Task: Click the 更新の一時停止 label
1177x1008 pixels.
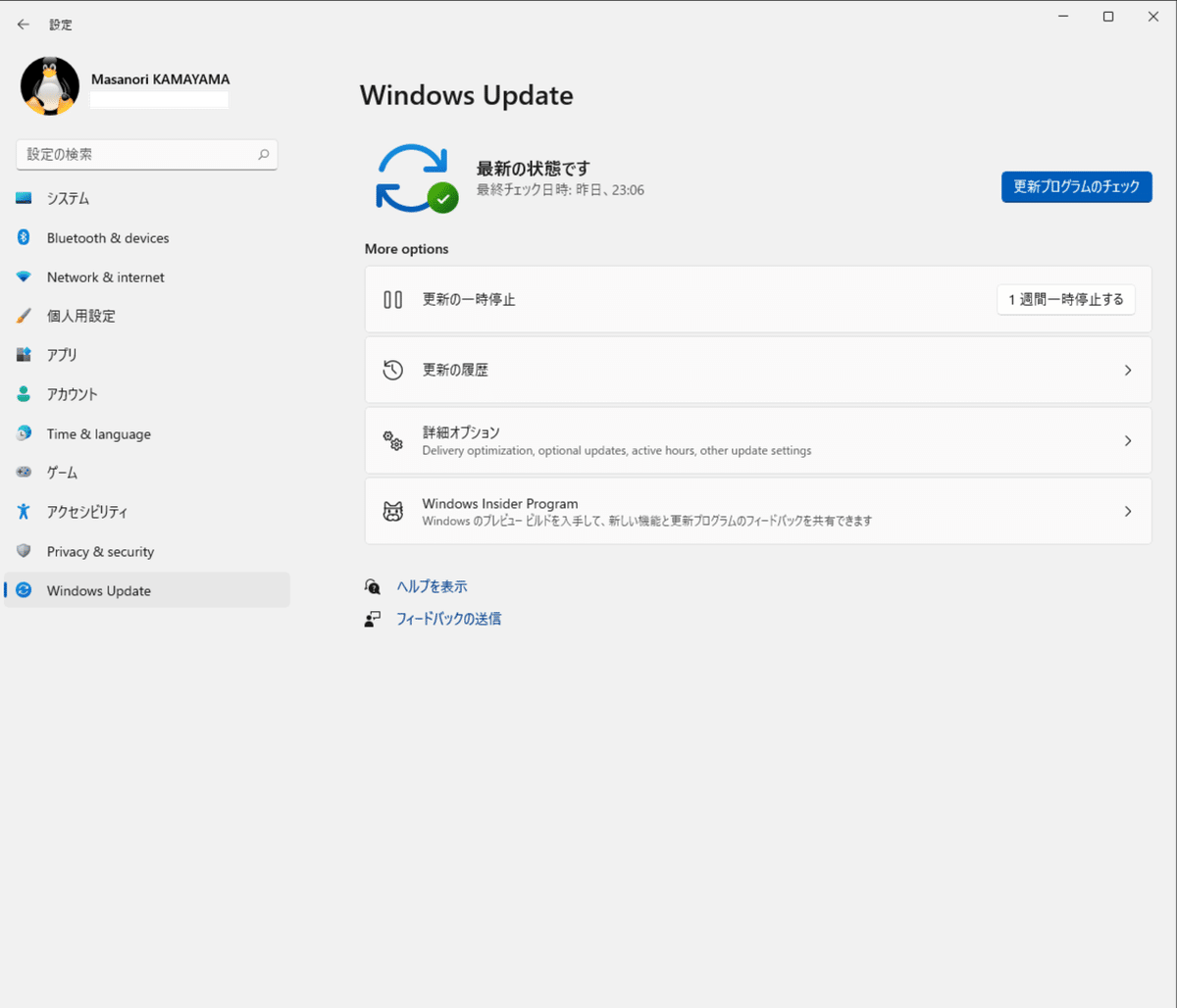Action: (469, 299)
